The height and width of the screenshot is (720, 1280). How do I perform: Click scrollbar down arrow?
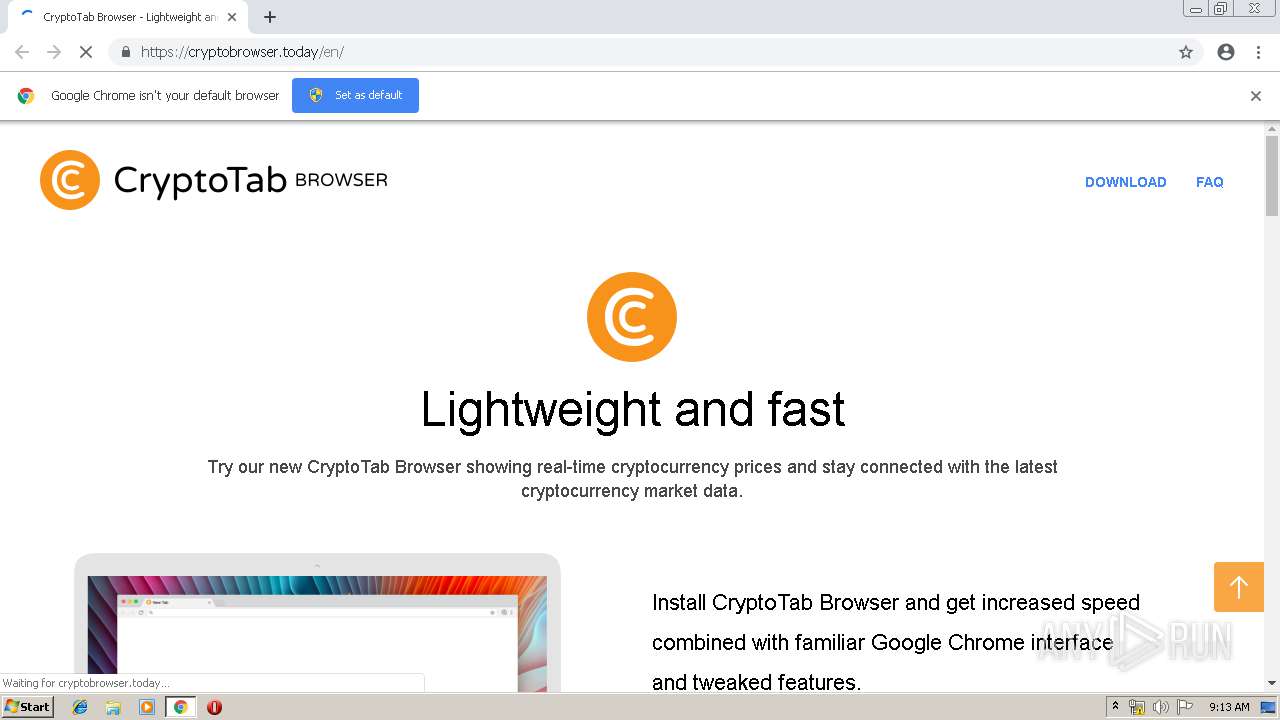[1272, 683]
